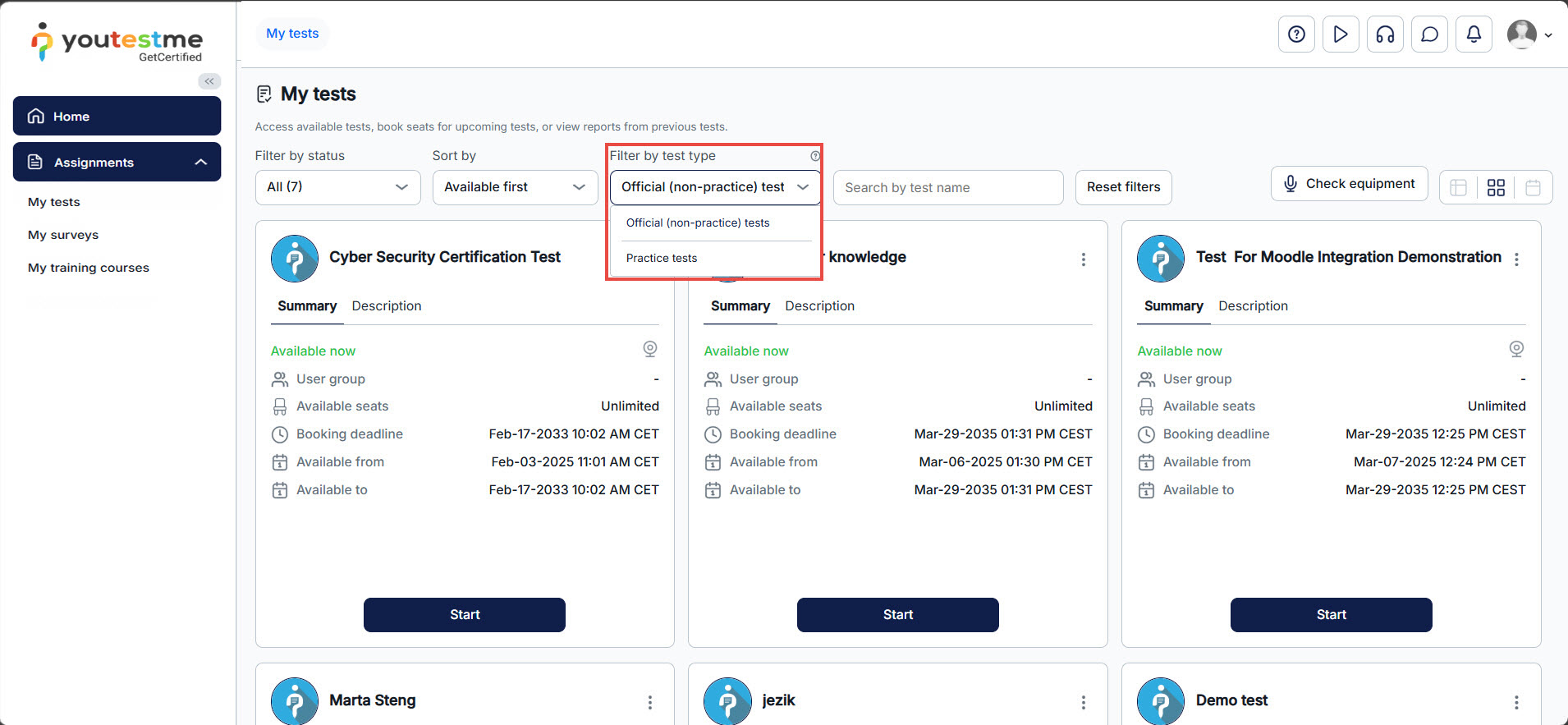
Task: Click the Search by test name field
Action: click(947, 188)
